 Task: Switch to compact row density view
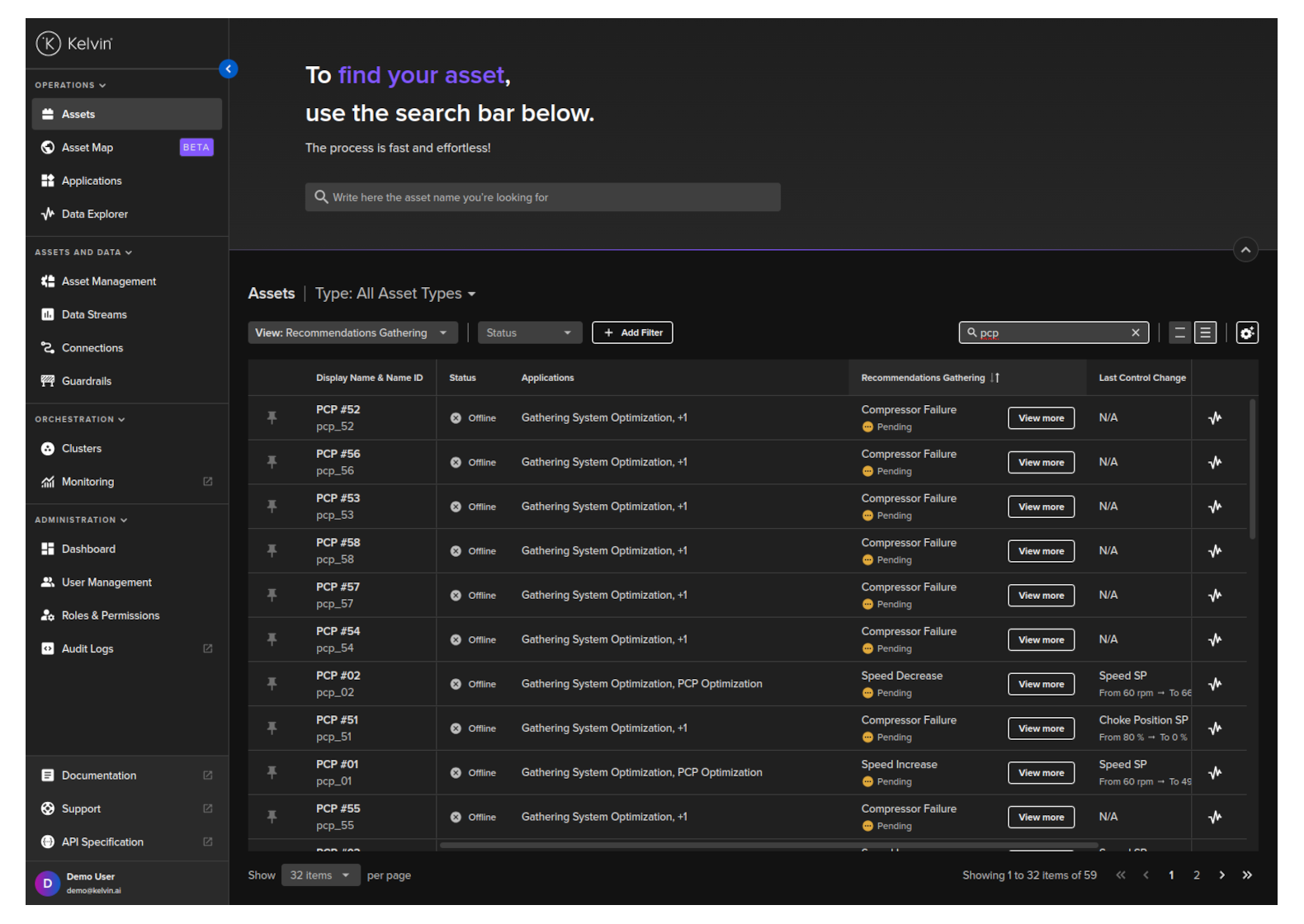click(x=1179, y=333)
